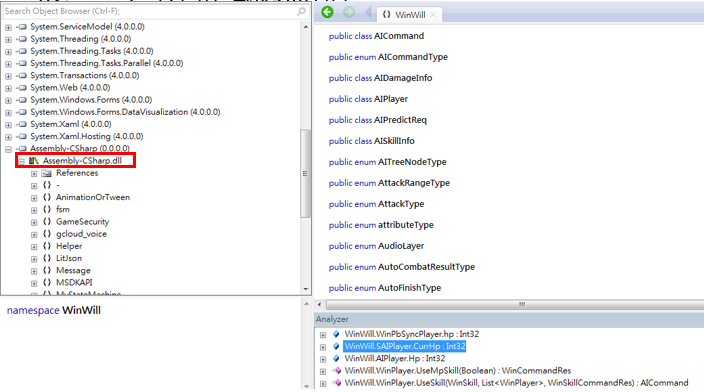The width and height of the screenshot is (704, 392).
Task: Click the Assembly-CSharp.dll library icon
Action: pyautogui.click(x=34, y=161)
